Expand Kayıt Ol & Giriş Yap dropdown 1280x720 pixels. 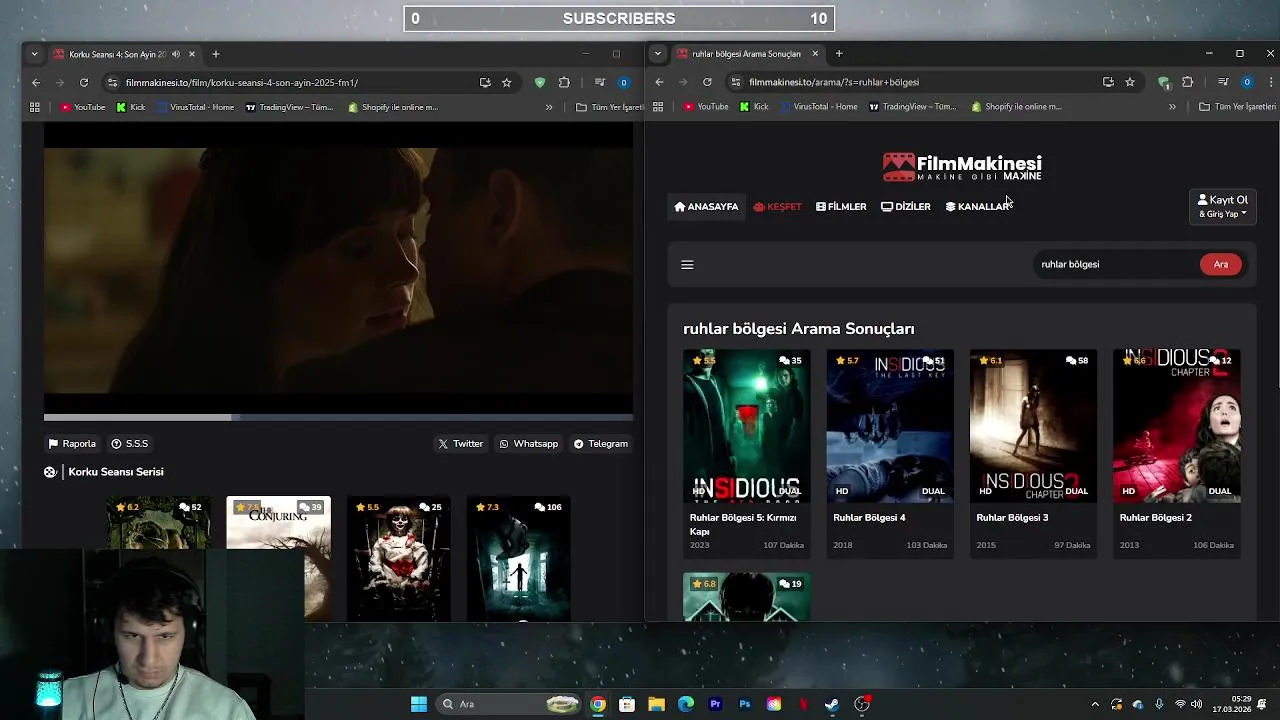pyautogui.click(x=1222, y=206)
